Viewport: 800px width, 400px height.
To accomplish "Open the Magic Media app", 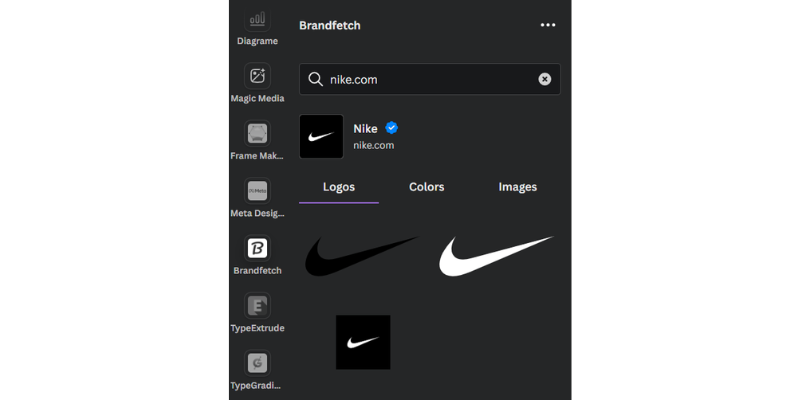I will pyautogui.click(x=257, y=77).
